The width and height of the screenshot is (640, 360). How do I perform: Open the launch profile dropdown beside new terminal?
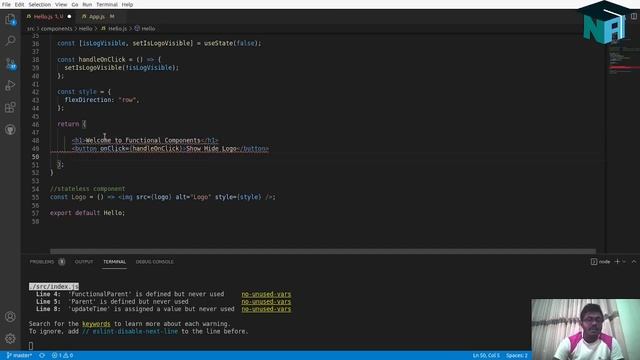624,262
